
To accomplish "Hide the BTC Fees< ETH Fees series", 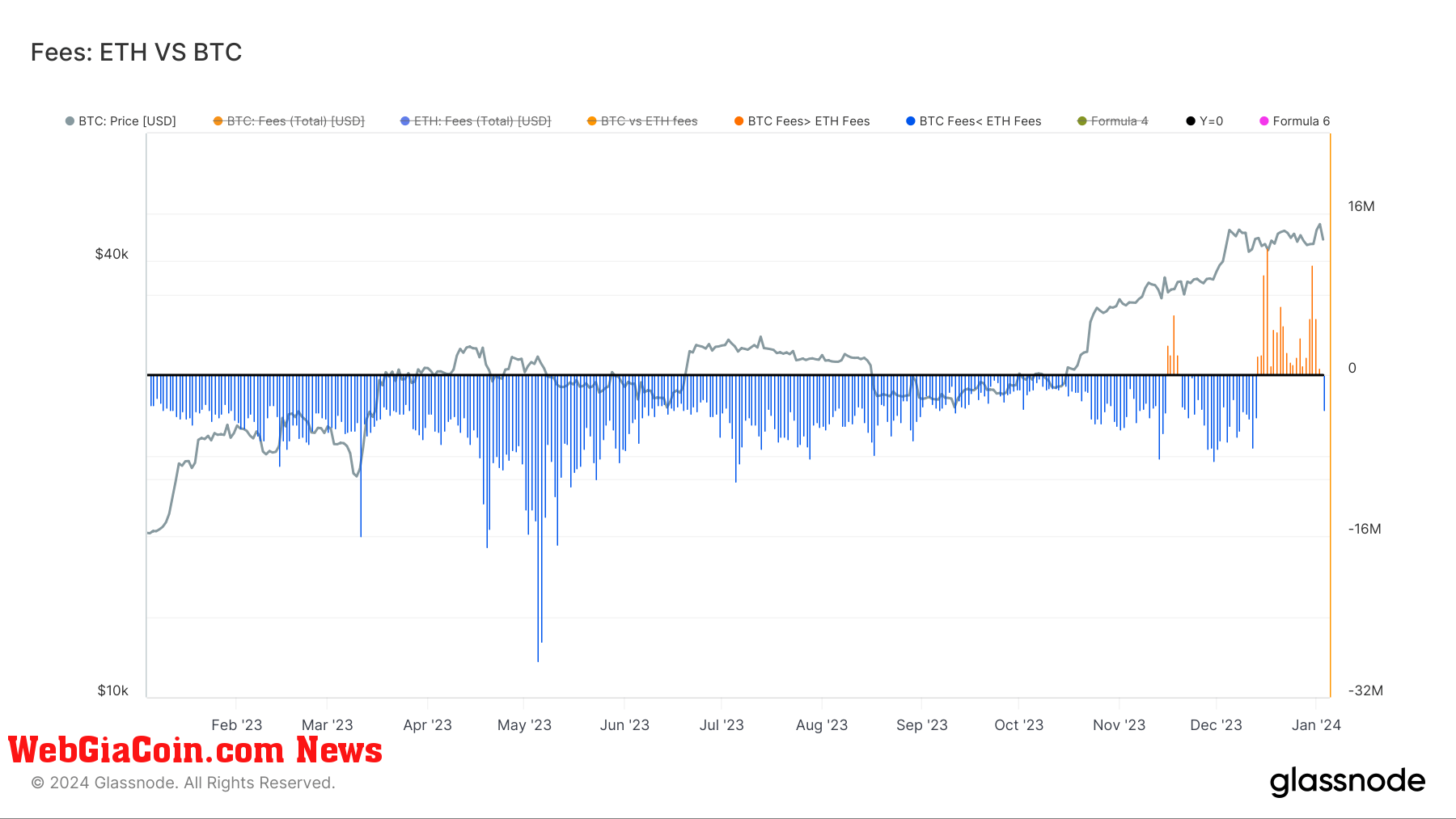I will [x=973, y=121].
